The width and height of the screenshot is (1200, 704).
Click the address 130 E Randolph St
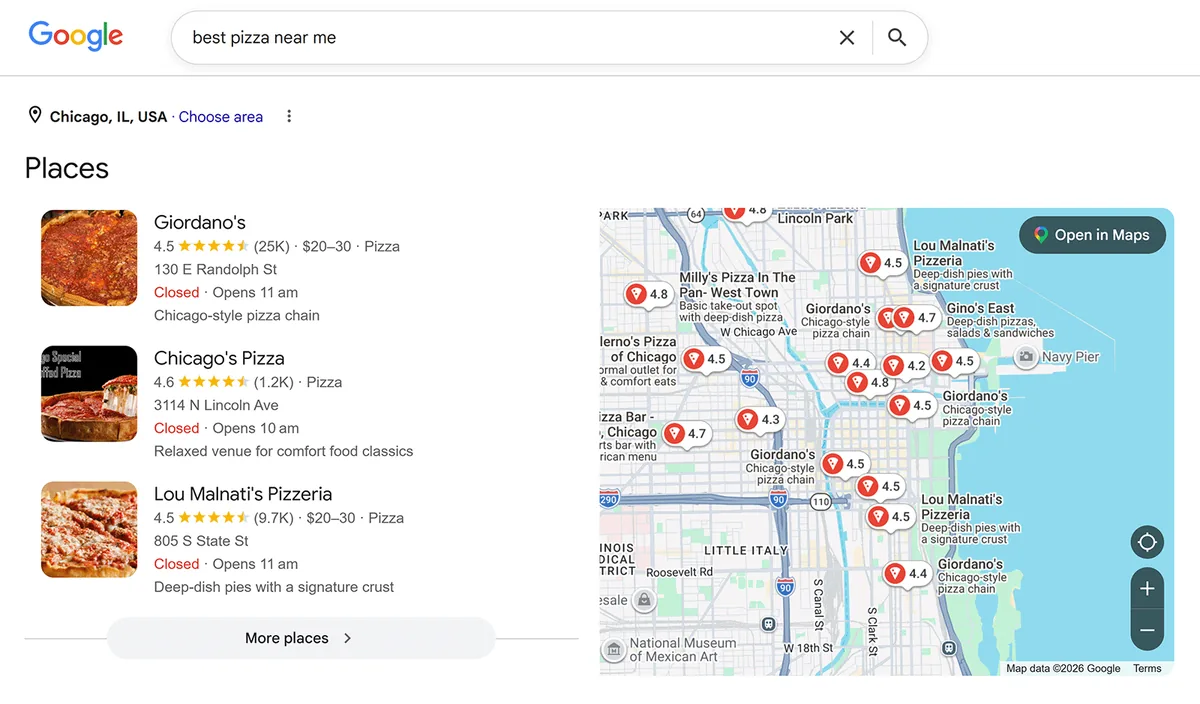click(x=215, y=269)
